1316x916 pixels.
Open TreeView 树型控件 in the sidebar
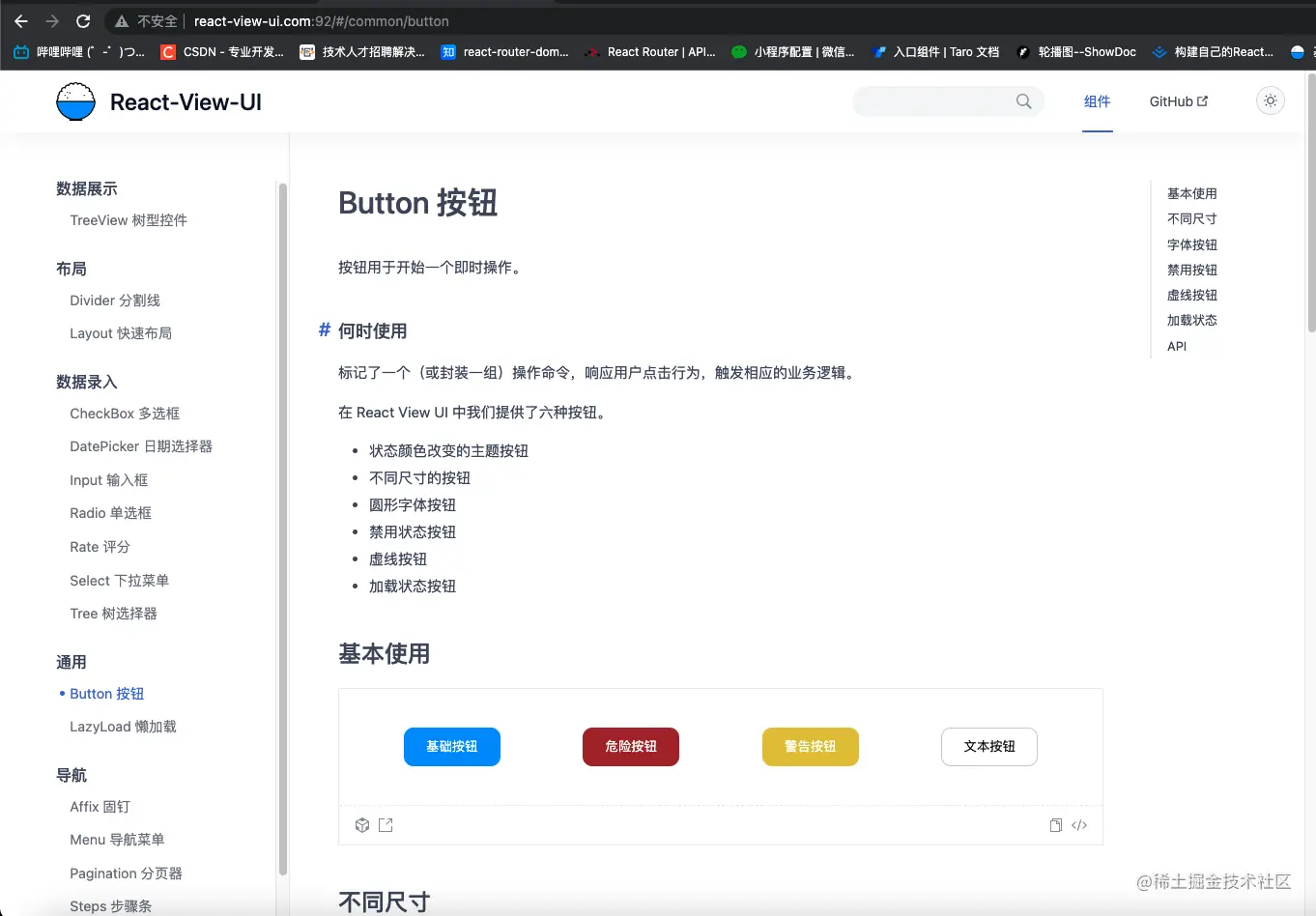coord(129,220)
